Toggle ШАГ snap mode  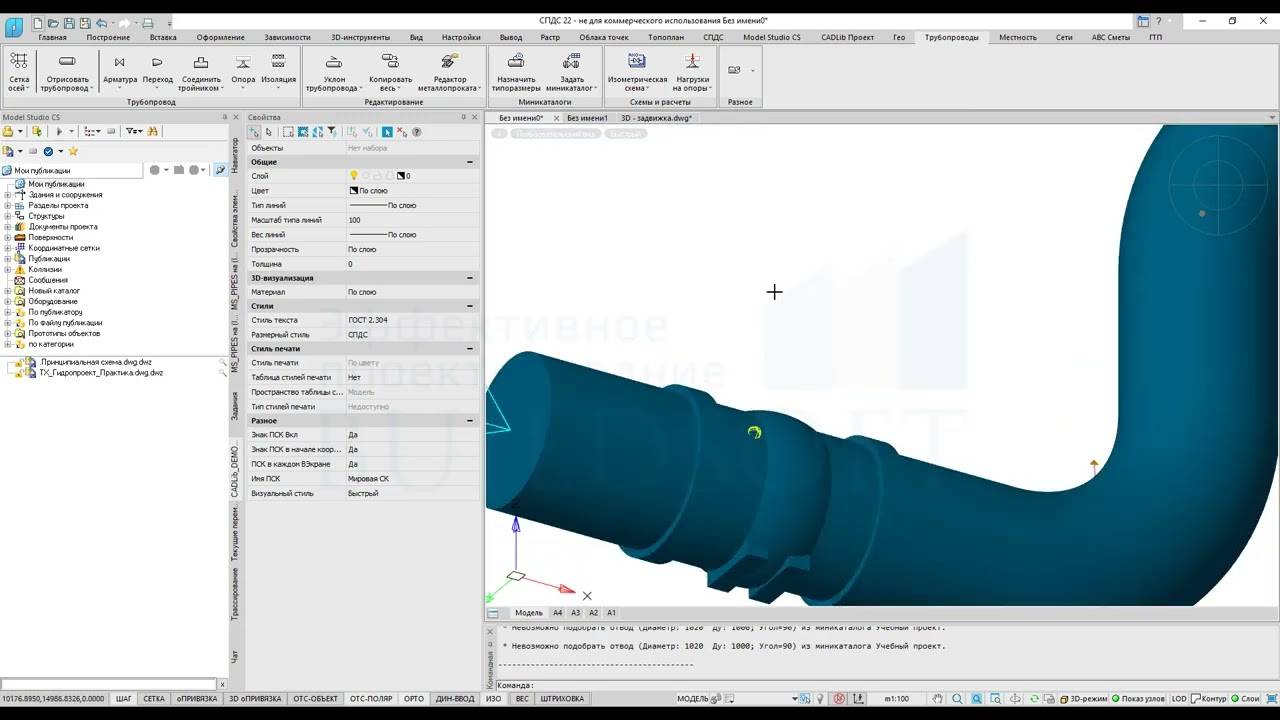point(124,699)
